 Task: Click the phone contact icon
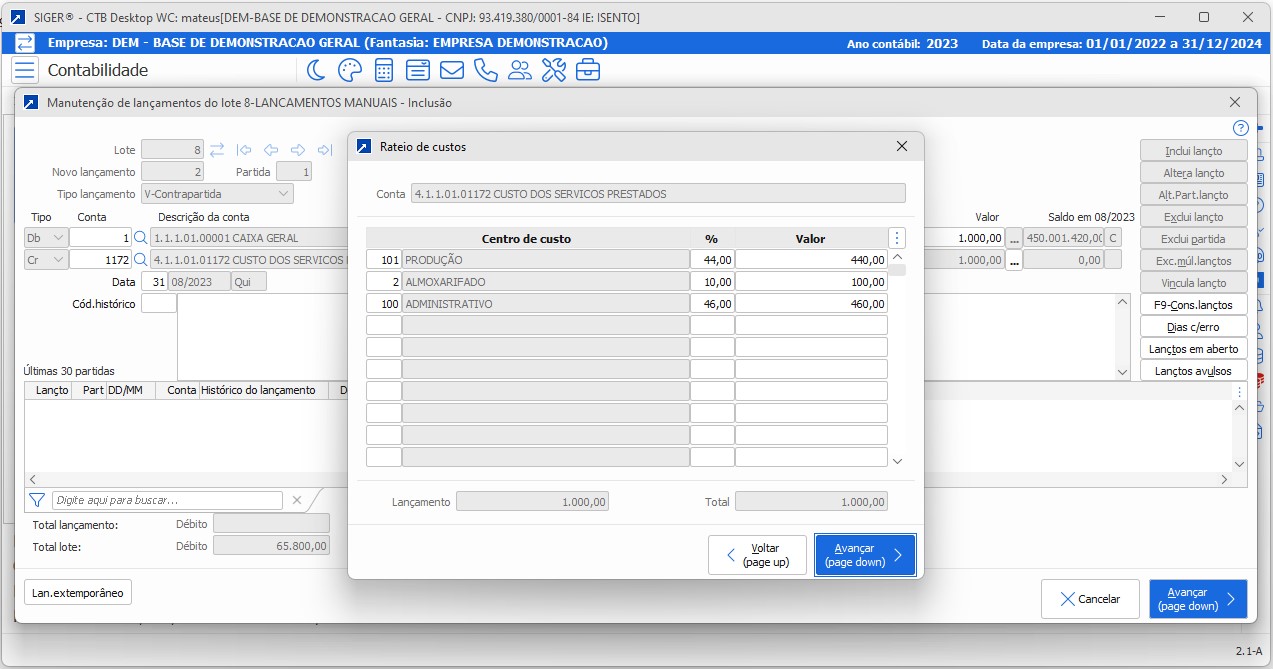click(x=486, y=70)
